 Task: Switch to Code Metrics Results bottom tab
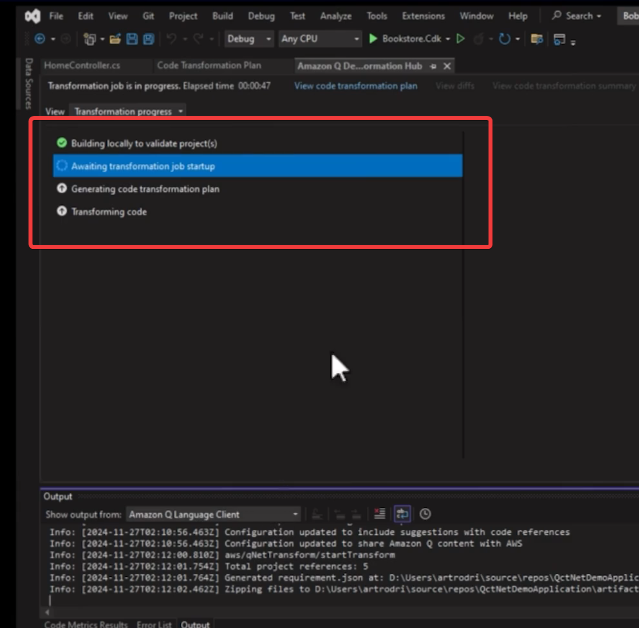tap(86, 624)
